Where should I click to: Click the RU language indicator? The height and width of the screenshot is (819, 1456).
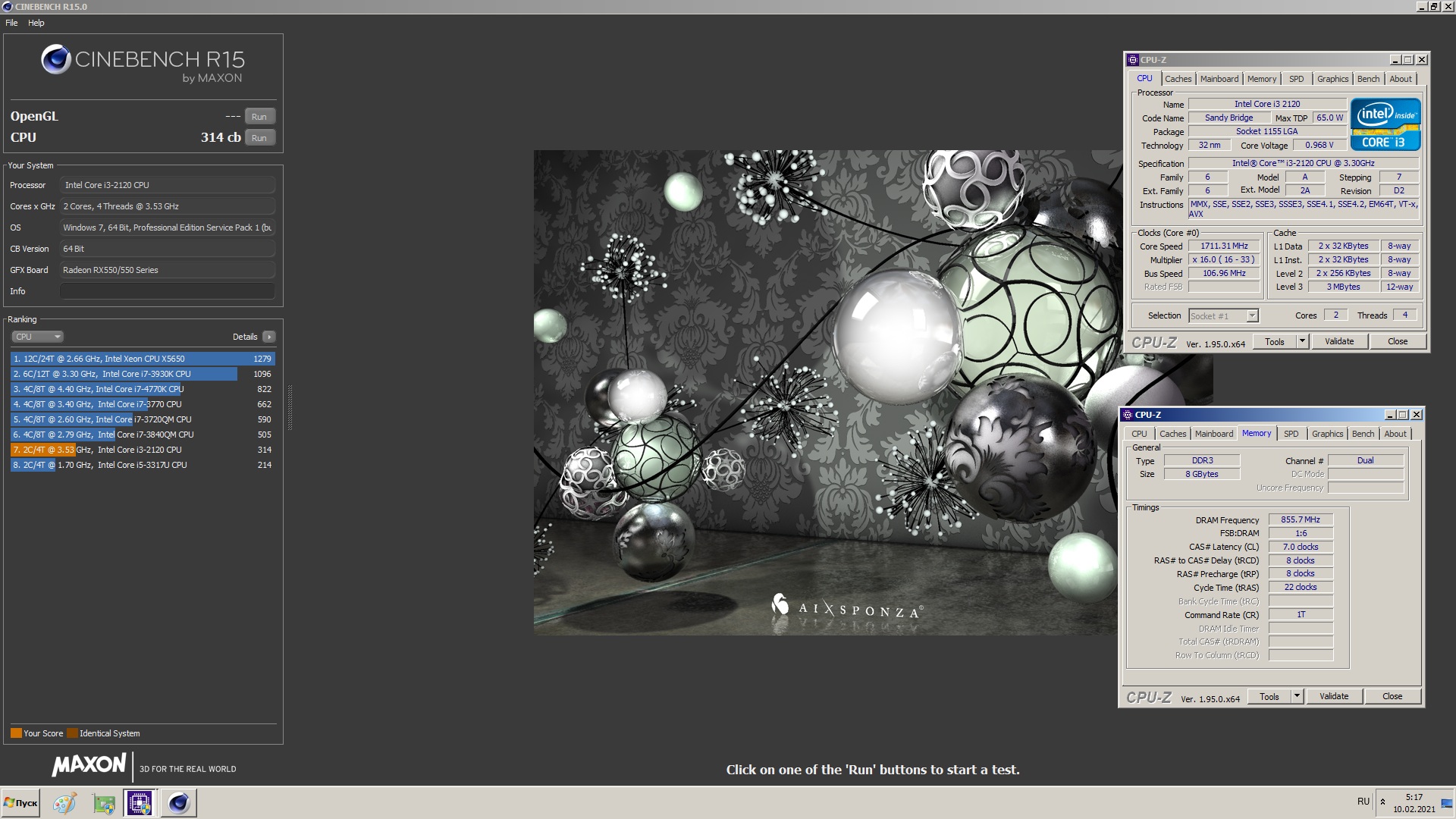[x=1363, y=802]
